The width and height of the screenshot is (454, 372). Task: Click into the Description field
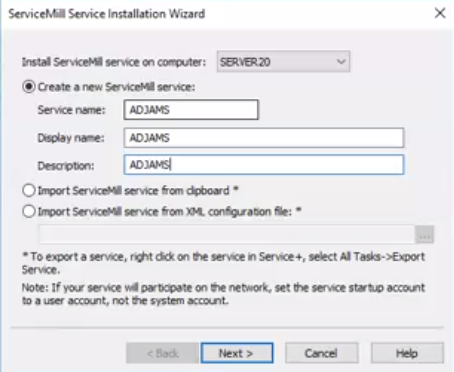point(264,165)
